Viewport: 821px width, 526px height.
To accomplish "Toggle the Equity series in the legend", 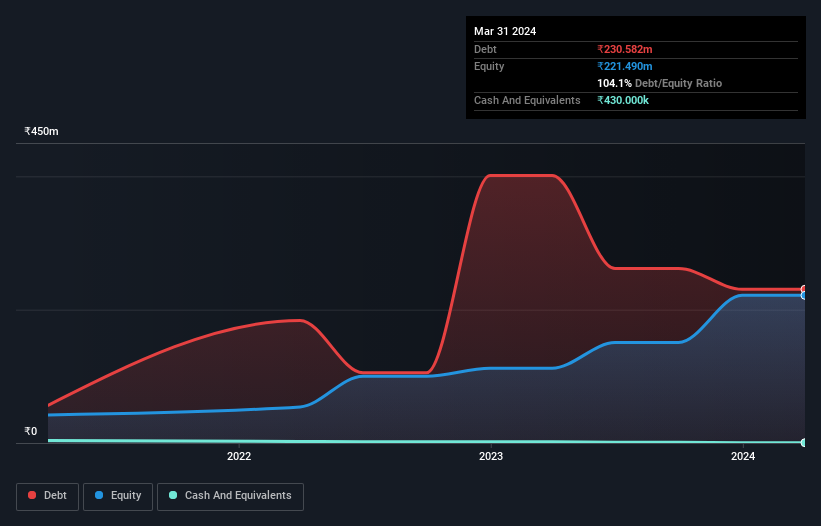I will click(x=118, y=496).
